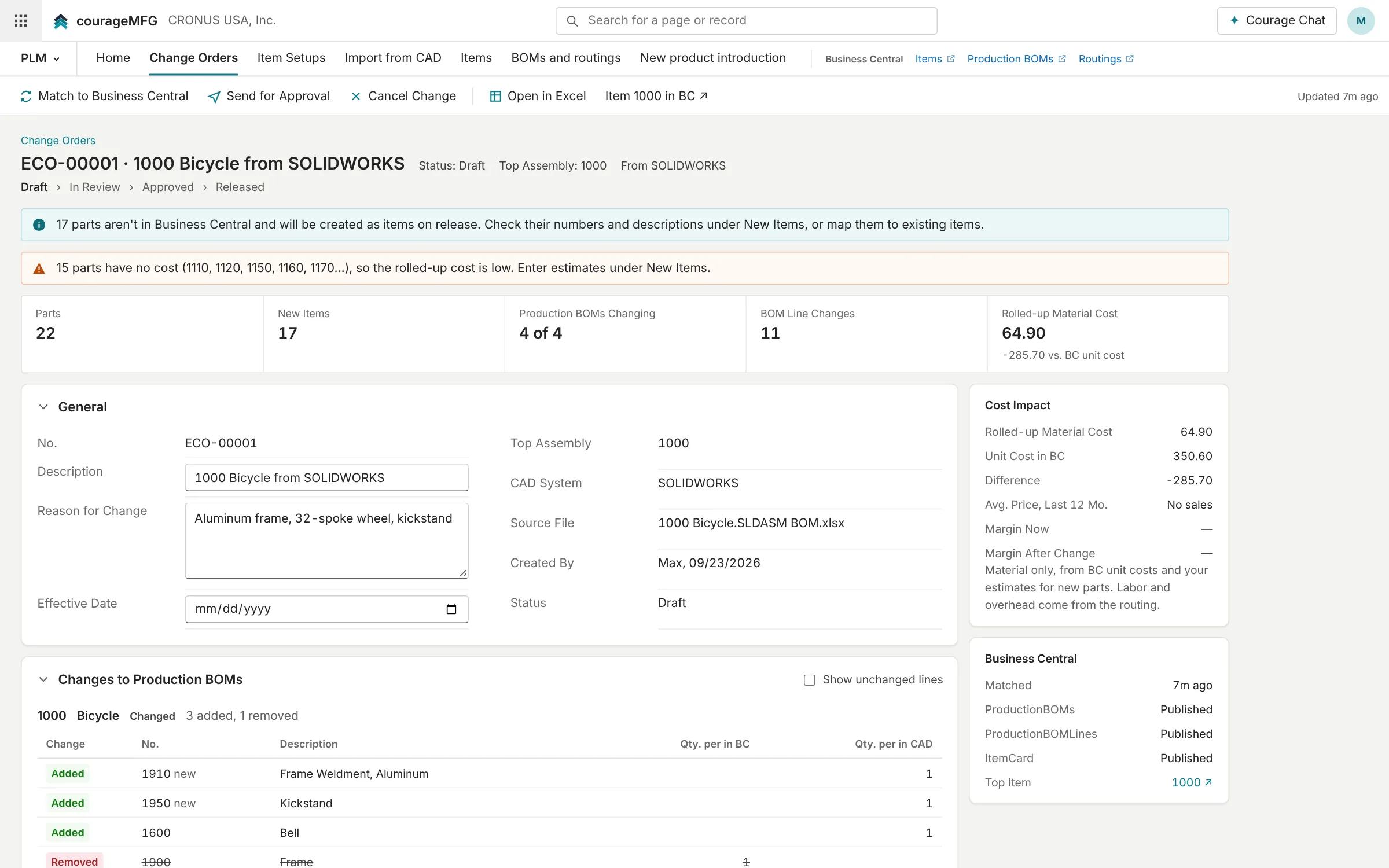Screen dimensions: 1389x868
Task: Collapse Changes to Production BOMs section
Action: click(x=43, y=679)
